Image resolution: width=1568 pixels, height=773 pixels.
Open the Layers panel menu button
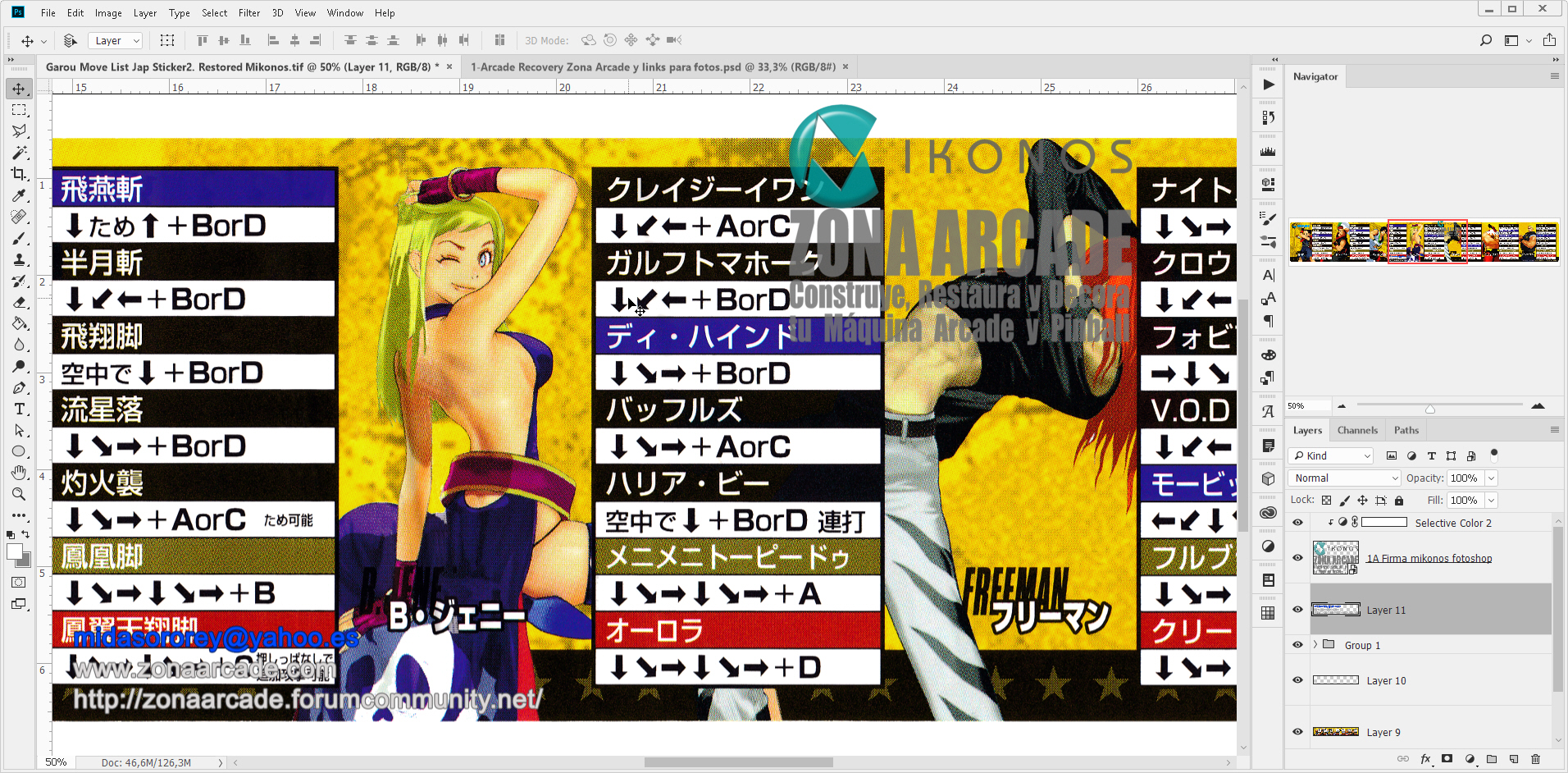(1556, 429)
